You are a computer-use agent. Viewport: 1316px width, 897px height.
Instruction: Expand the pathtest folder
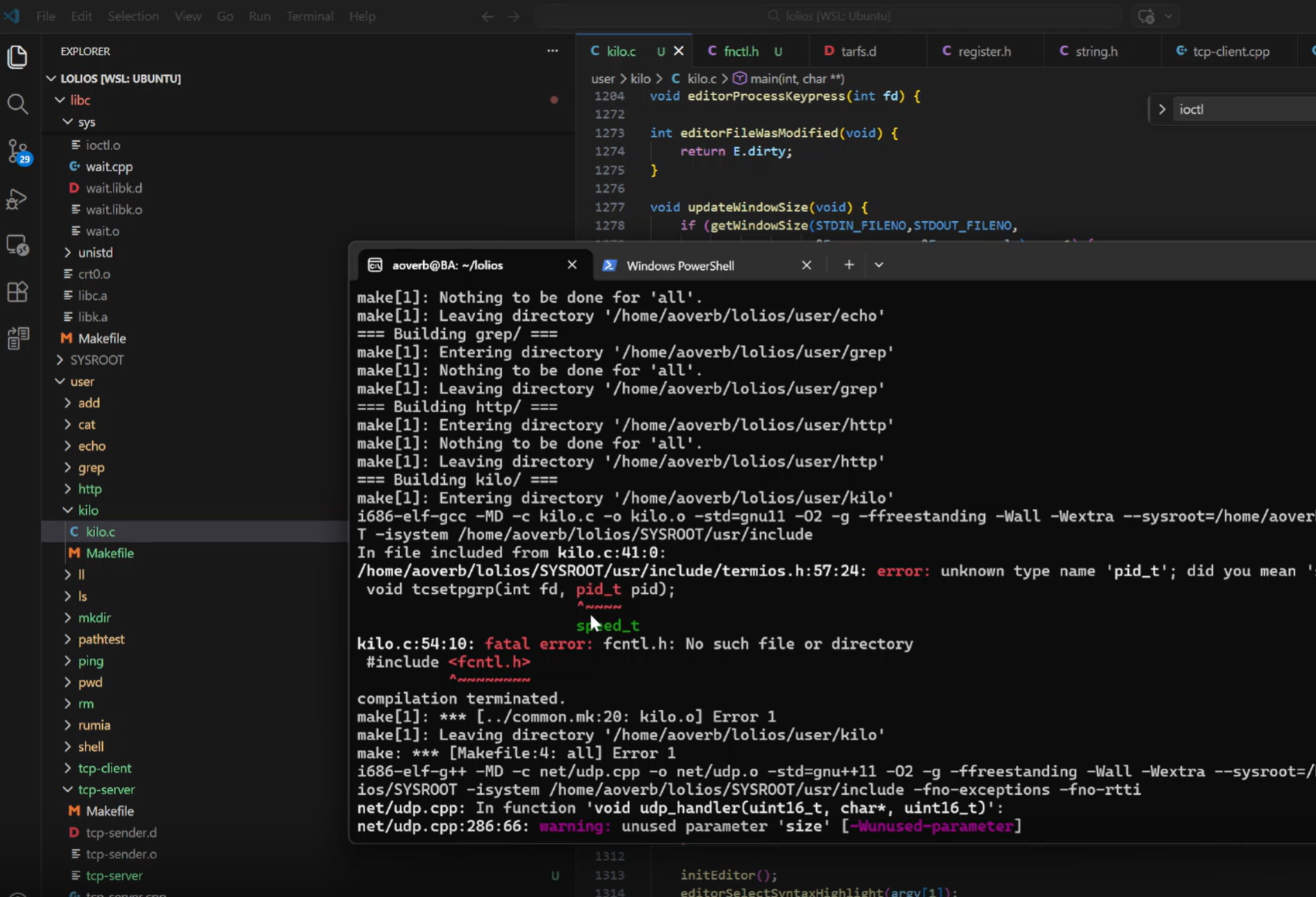point(101,639)
